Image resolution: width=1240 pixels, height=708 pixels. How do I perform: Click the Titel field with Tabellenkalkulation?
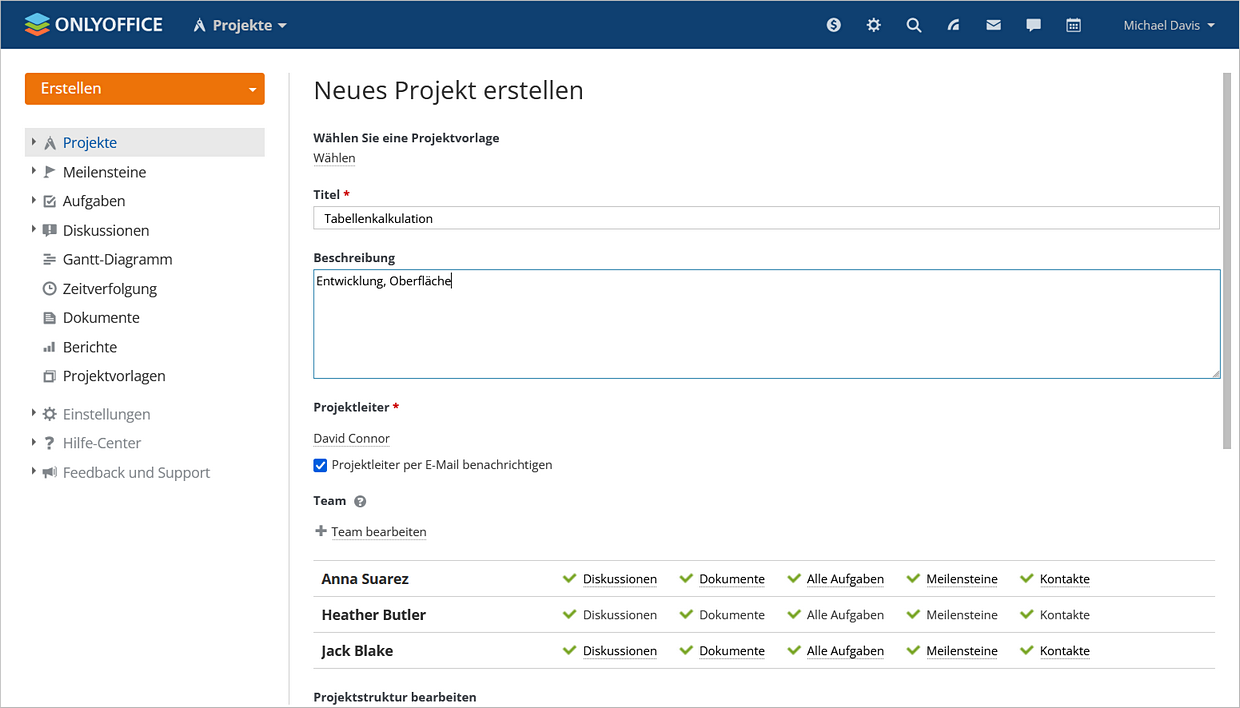coord(766,218)
